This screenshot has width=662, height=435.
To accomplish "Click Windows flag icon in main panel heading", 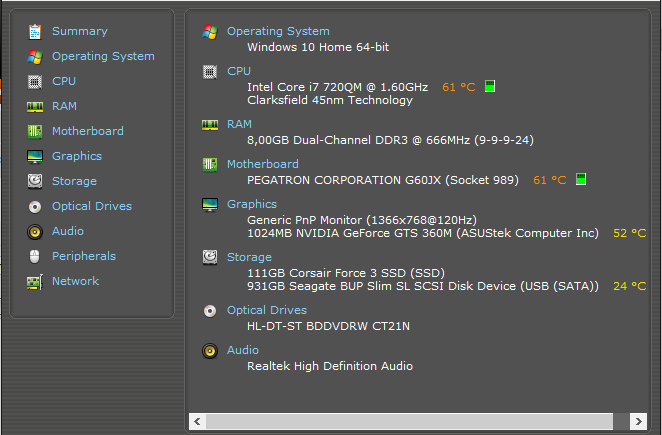I will pyautogui.click(x=210, y=32).
